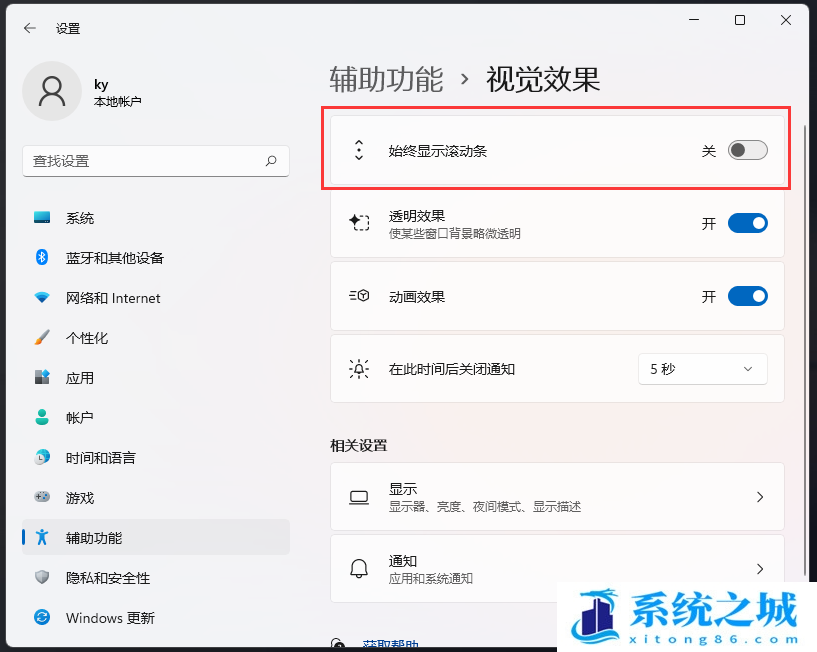The height and width of the screenshot is (652, 817).
Task: Open 时间和语言 in the sidebar
Action: pos(100,458)
